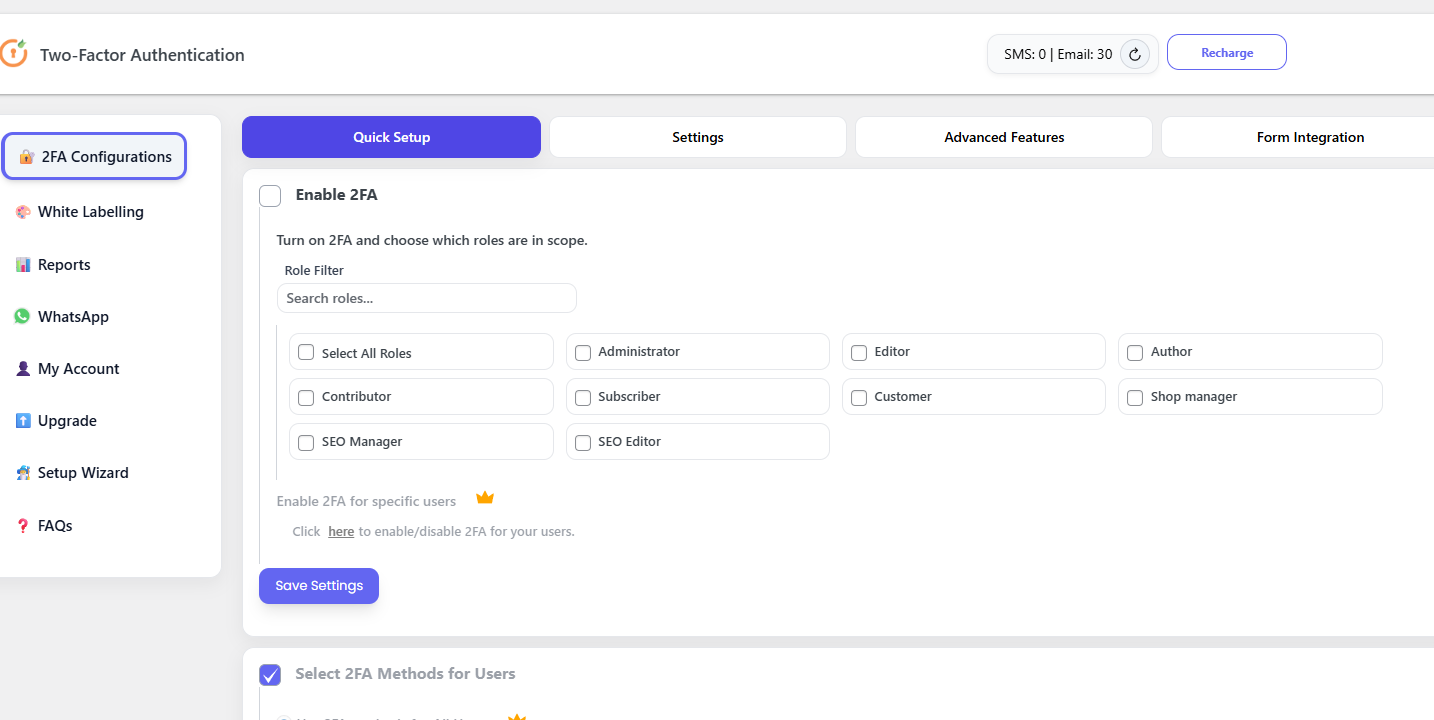Check the Shop manager role checkbox
Image resolution: width=1434 pixels, height=720 pixels.
pyautogui.click(x=1135, y=398)
